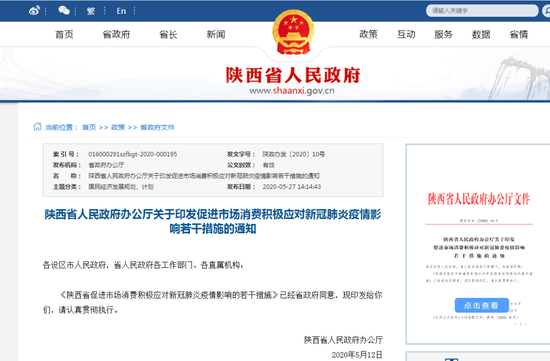Focus the keyword search field
The width and height of the screenshot is (550, 361).
(x=482, y=11)
